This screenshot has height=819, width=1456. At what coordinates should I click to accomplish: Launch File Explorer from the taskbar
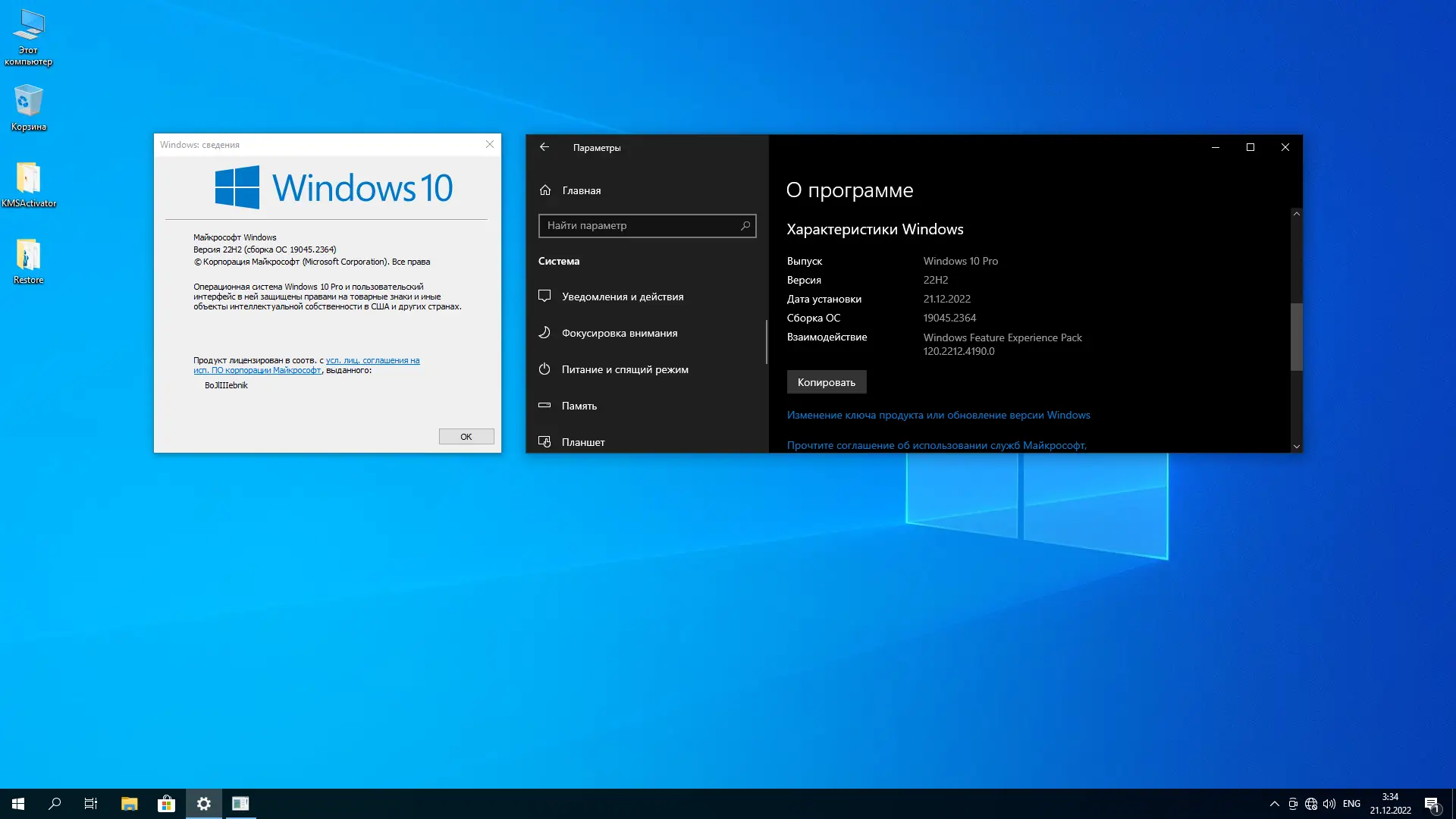click(129, 804)
